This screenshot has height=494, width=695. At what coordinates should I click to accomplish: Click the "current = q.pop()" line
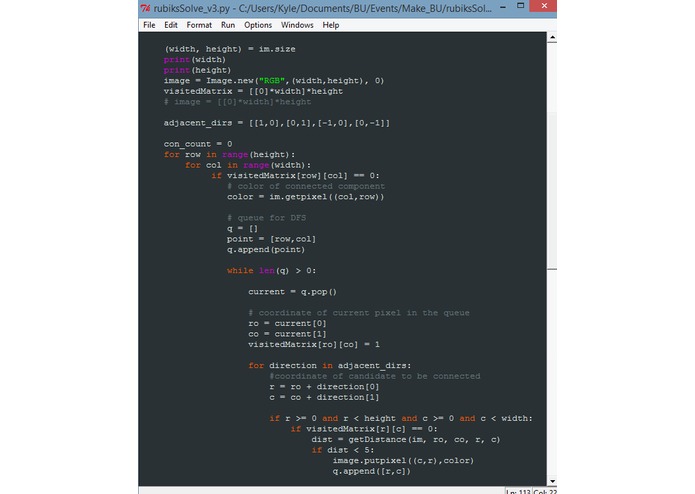[293, 292]
